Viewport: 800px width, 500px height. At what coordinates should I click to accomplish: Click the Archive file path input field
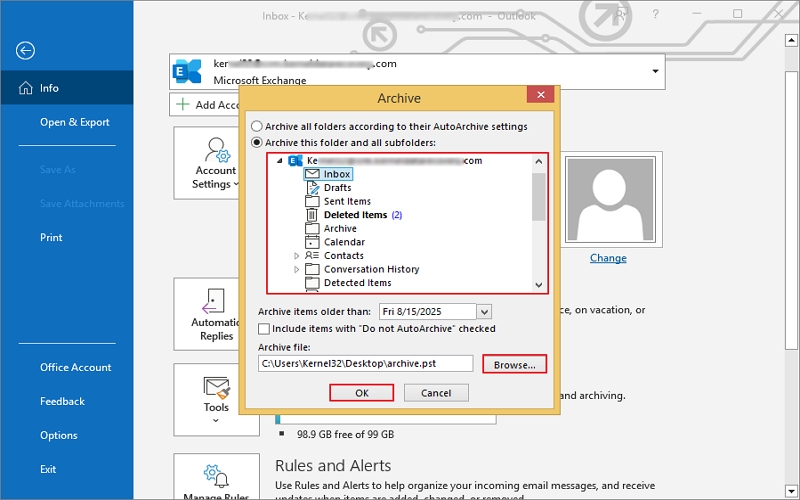(x=367, y=364)
